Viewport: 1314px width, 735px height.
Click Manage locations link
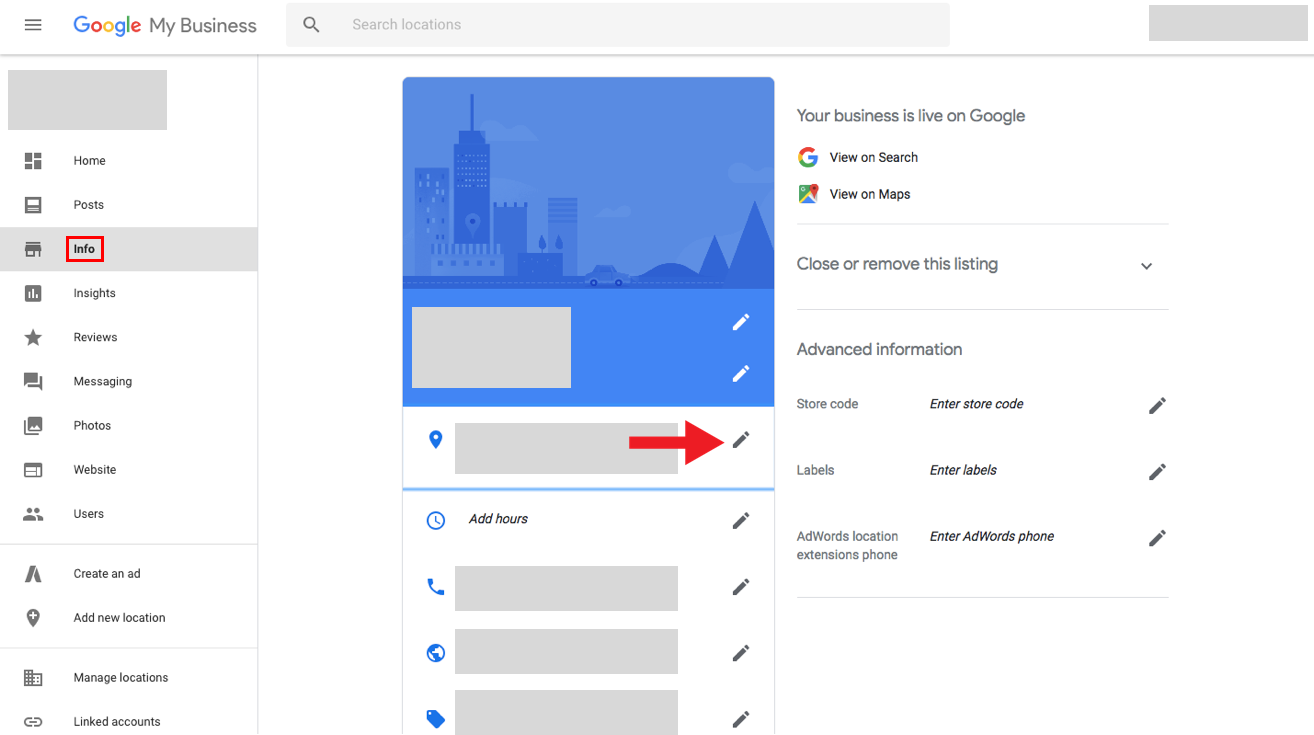point(121,678)
